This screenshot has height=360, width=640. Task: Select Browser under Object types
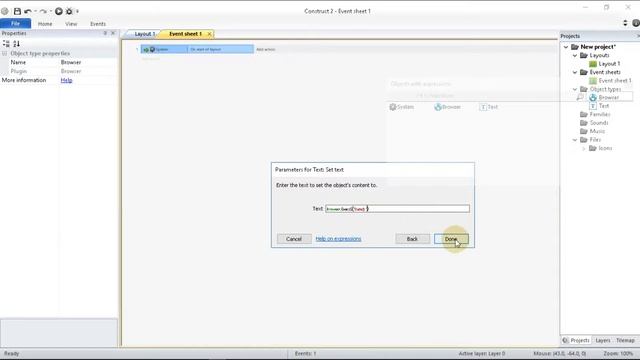pyautogui.click(x=609, y=98)
